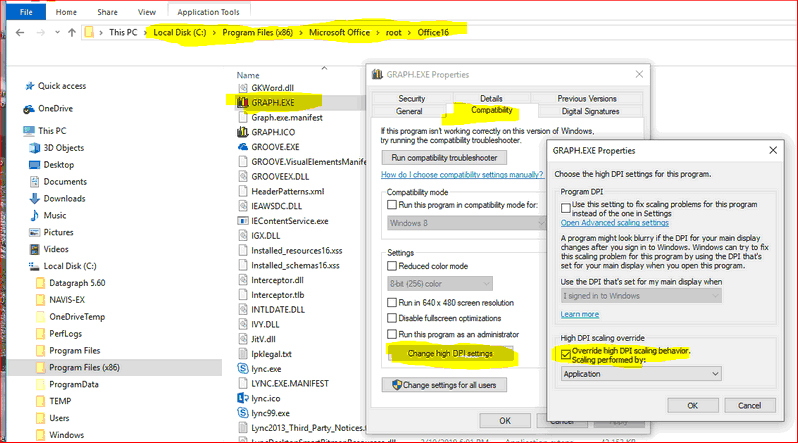
Task: Click the OneDrive cloud icon
Action: [28, 109]
